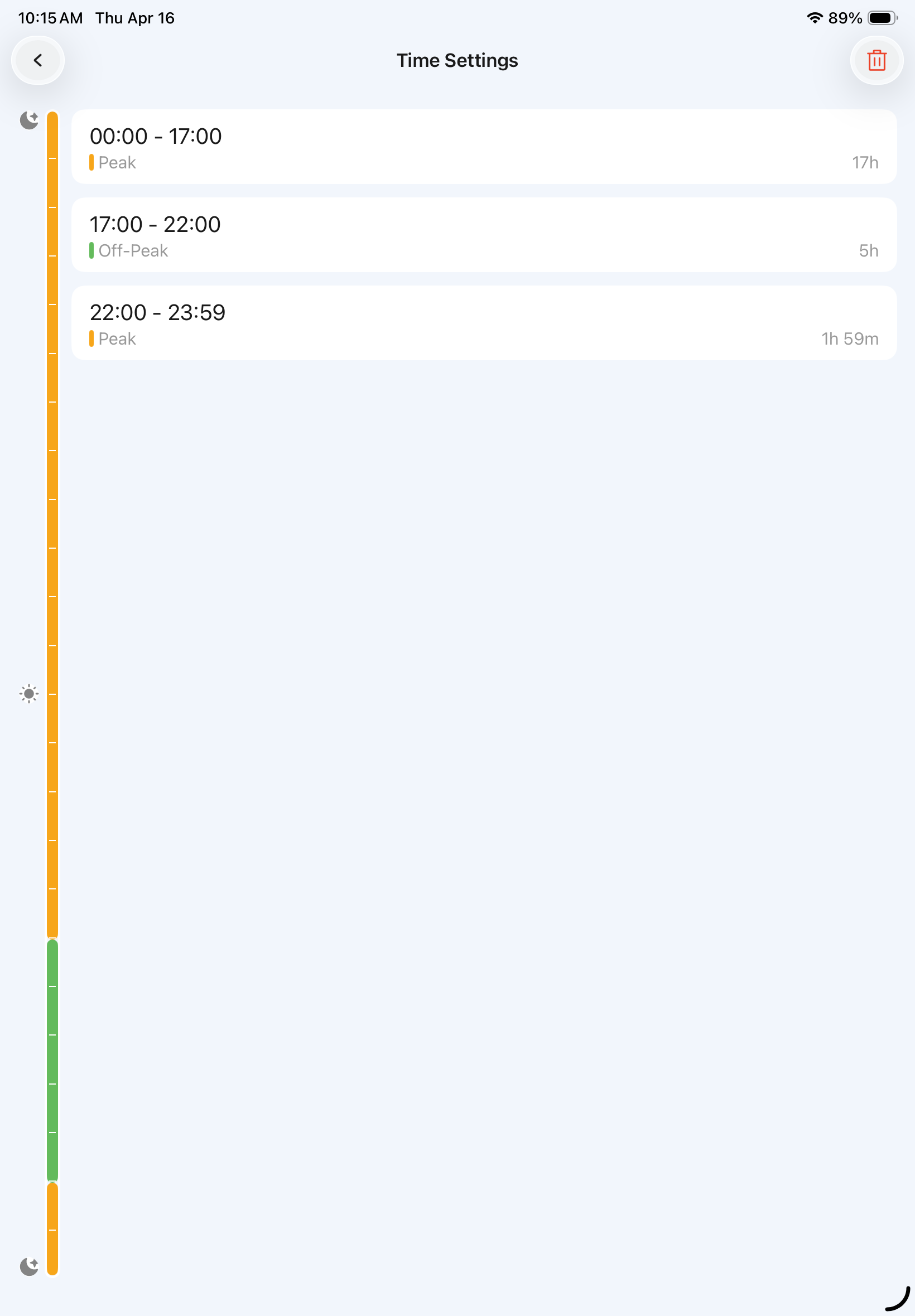Open the 17:00 - 22:00 Off-Peak period

[x=484, y=235]
